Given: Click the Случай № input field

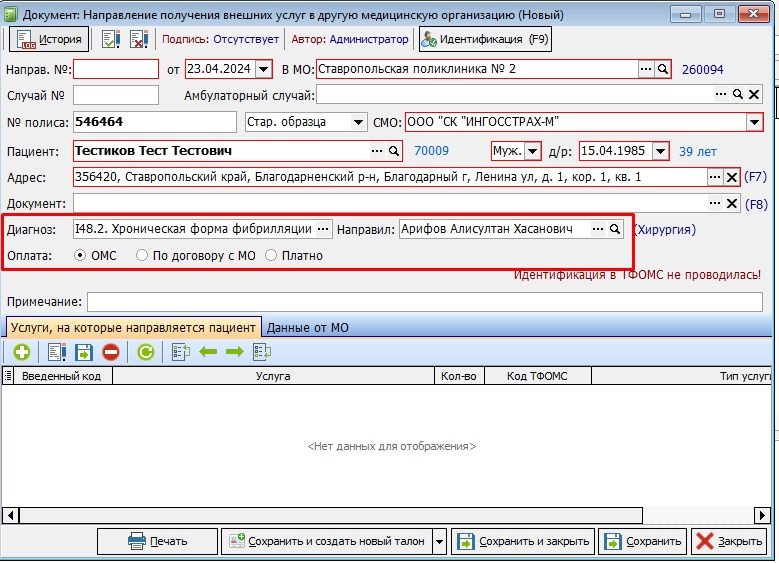Looking at the screenshot, I should [x=116, y=95].
